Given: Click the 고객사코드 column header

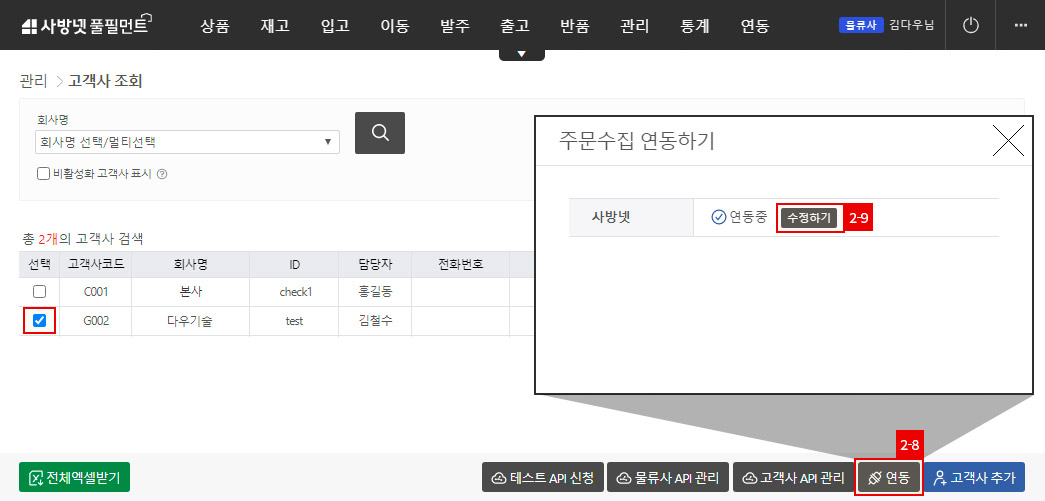Looking at the screenshot, I should coord(96,264).
